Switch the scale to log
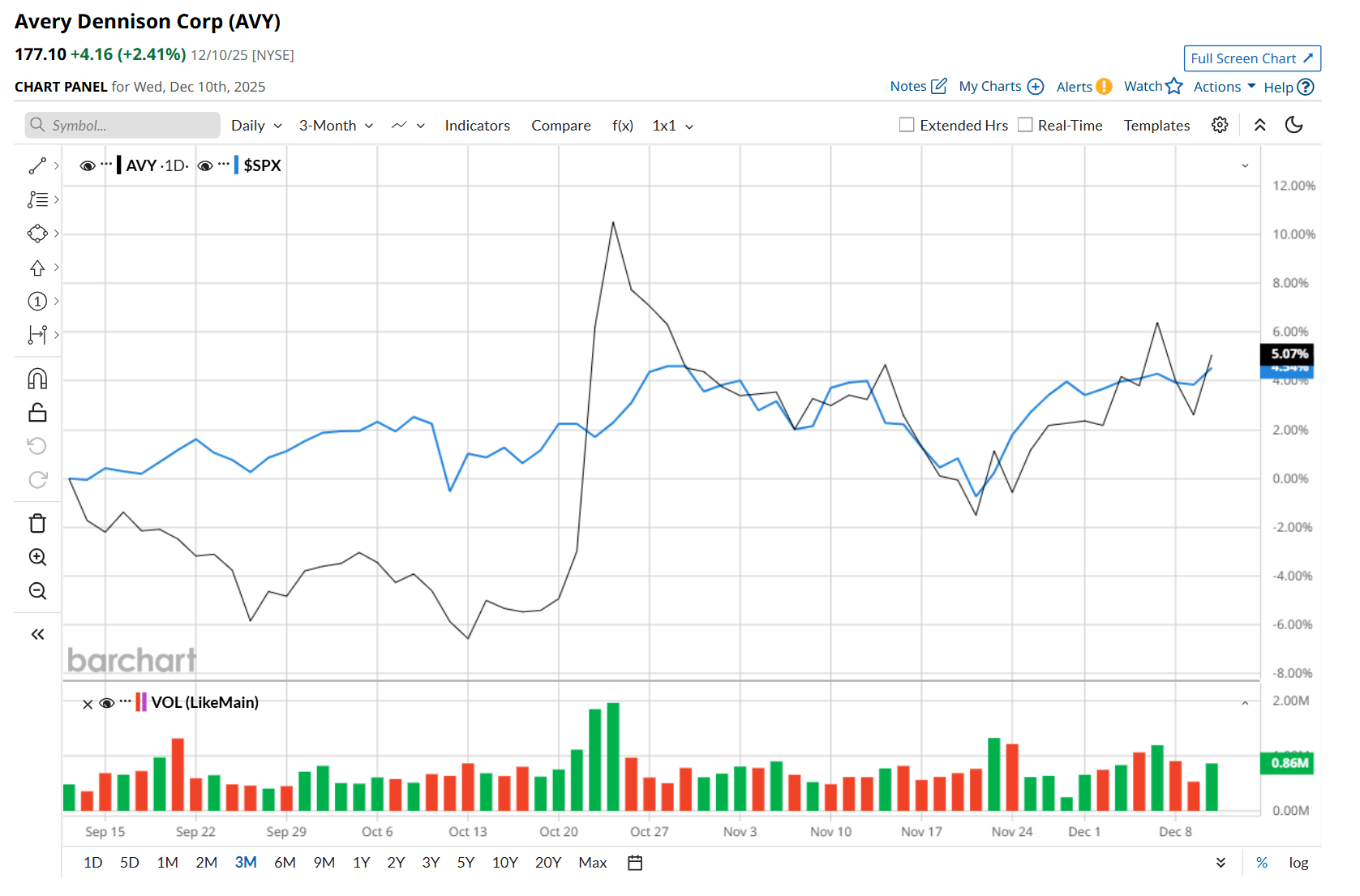The height and width of the screenshot is (896, 1360). [1298, 863]
